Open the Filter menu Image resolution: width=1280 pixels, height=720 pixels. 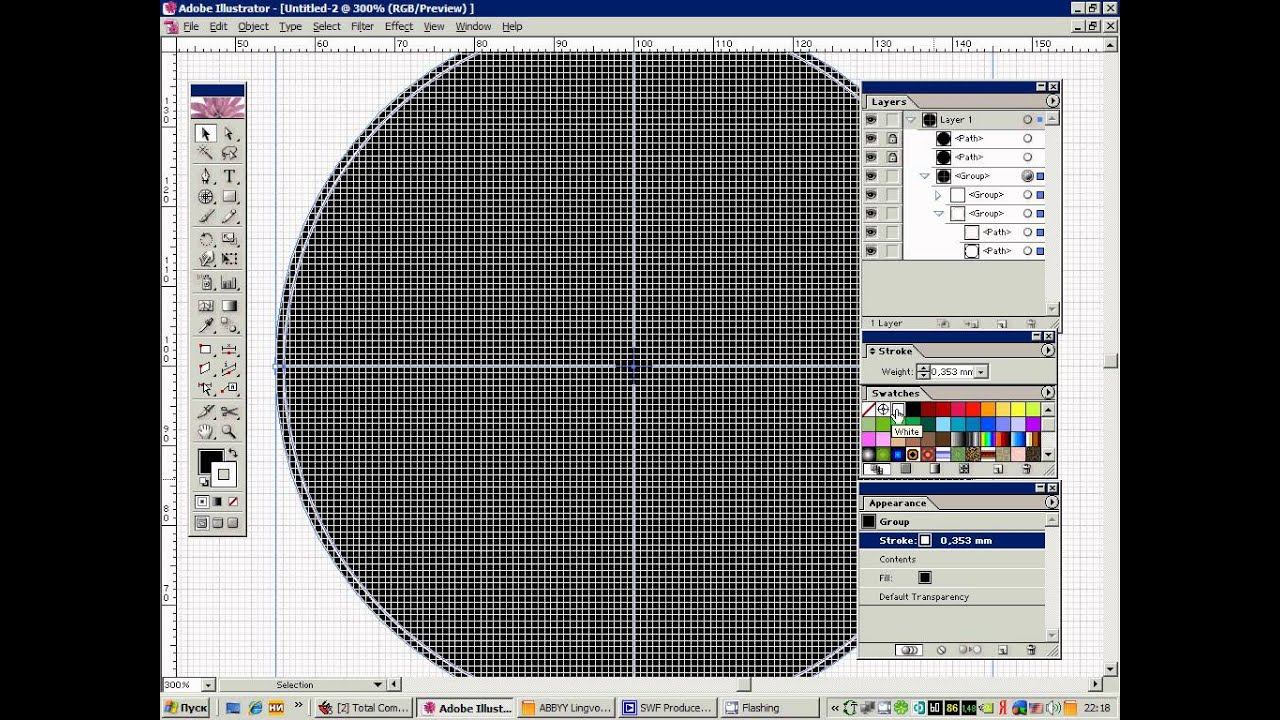(362, 27)
